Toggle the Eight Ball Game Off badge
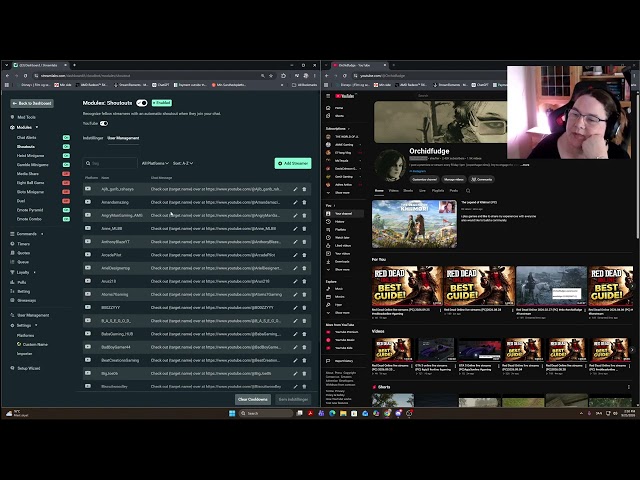 66,183
